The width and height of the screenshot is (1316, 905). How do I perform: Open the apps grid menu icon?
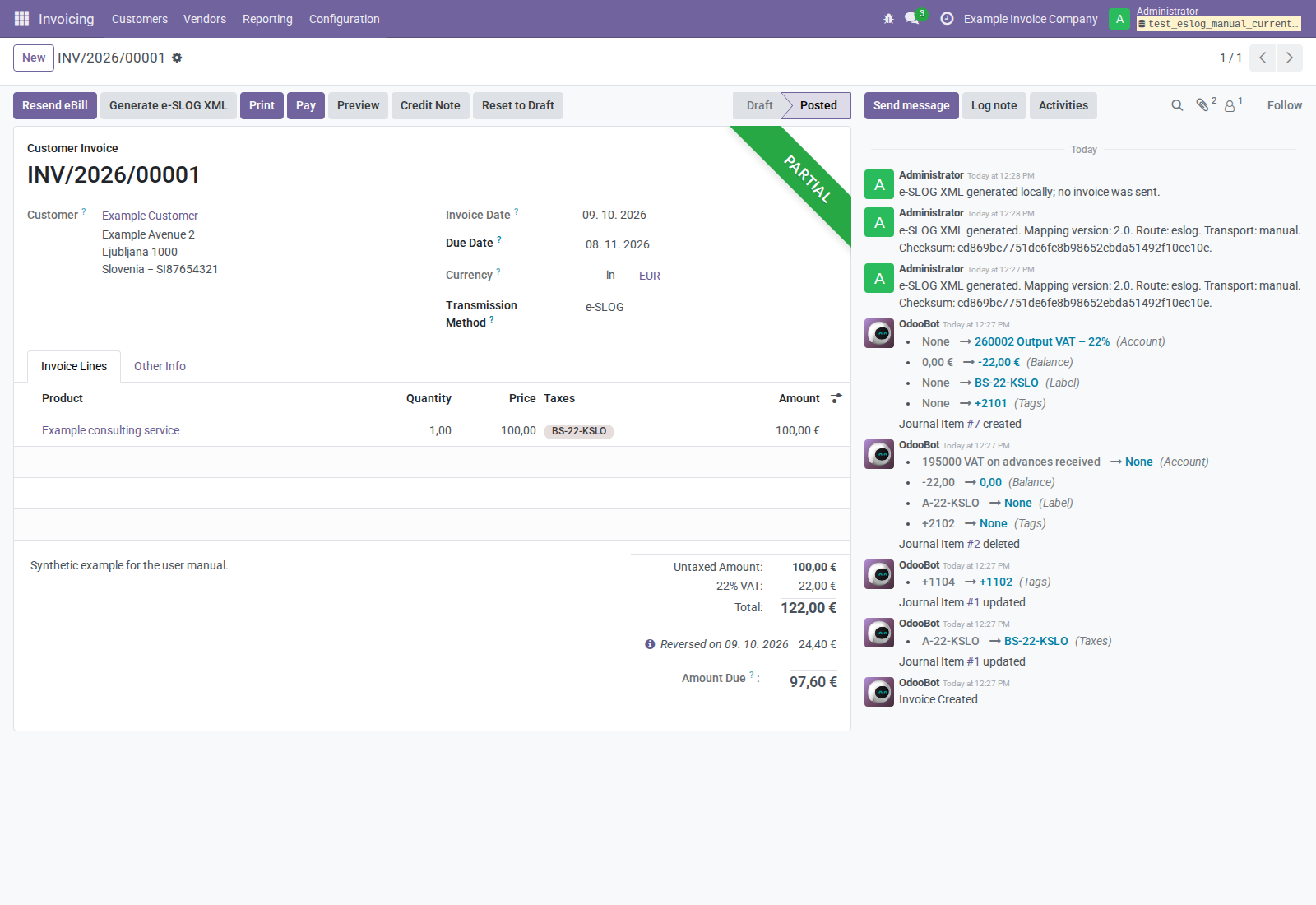(21, 18)
